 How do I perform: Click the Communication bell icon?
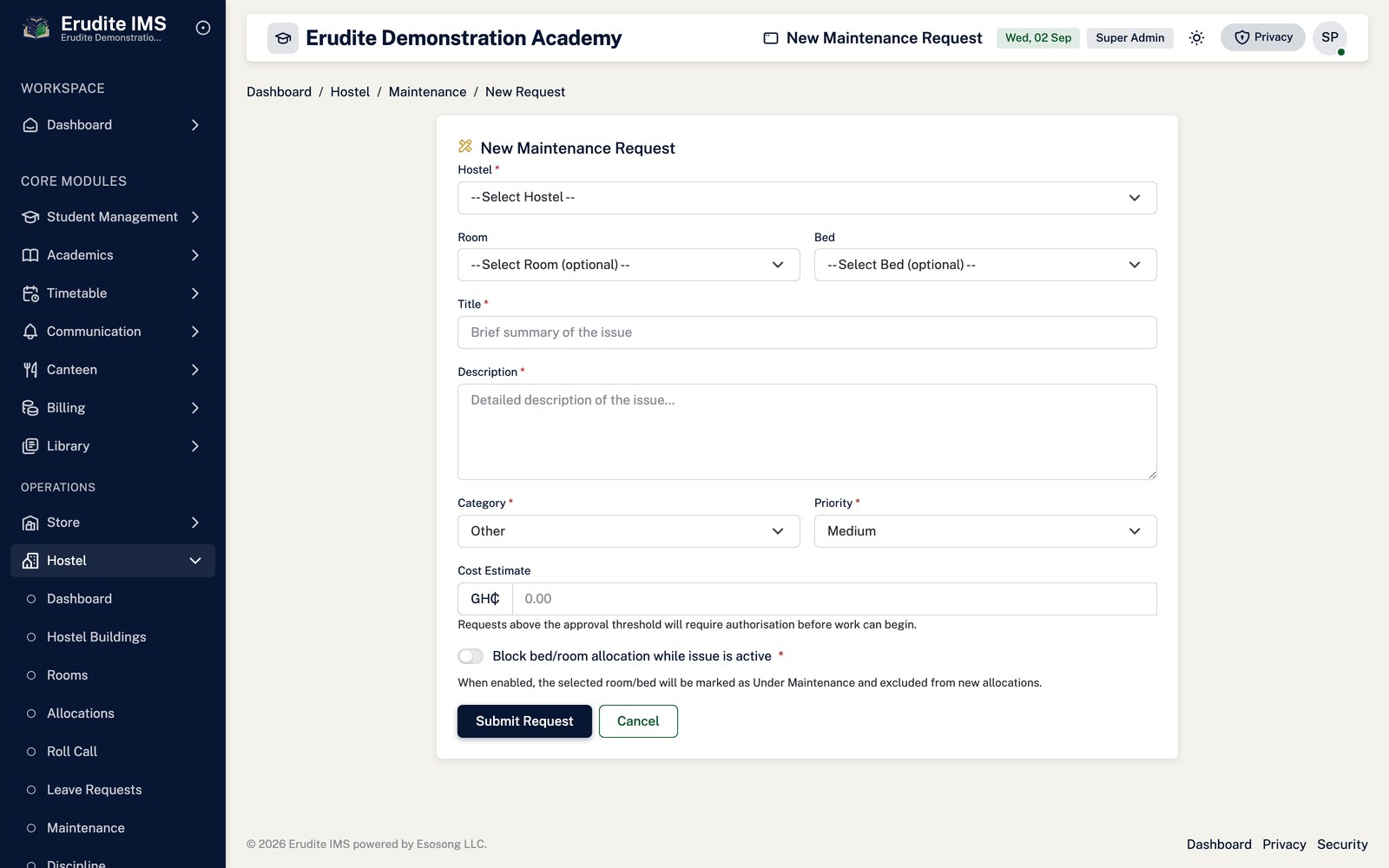click(30, 332)
